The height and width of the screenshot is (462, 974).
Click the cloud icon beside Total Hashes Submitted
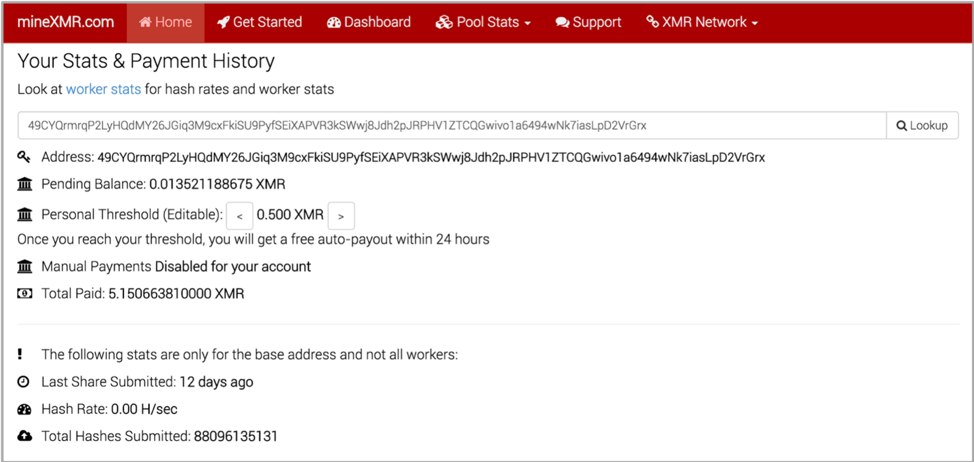pos(24,436)
